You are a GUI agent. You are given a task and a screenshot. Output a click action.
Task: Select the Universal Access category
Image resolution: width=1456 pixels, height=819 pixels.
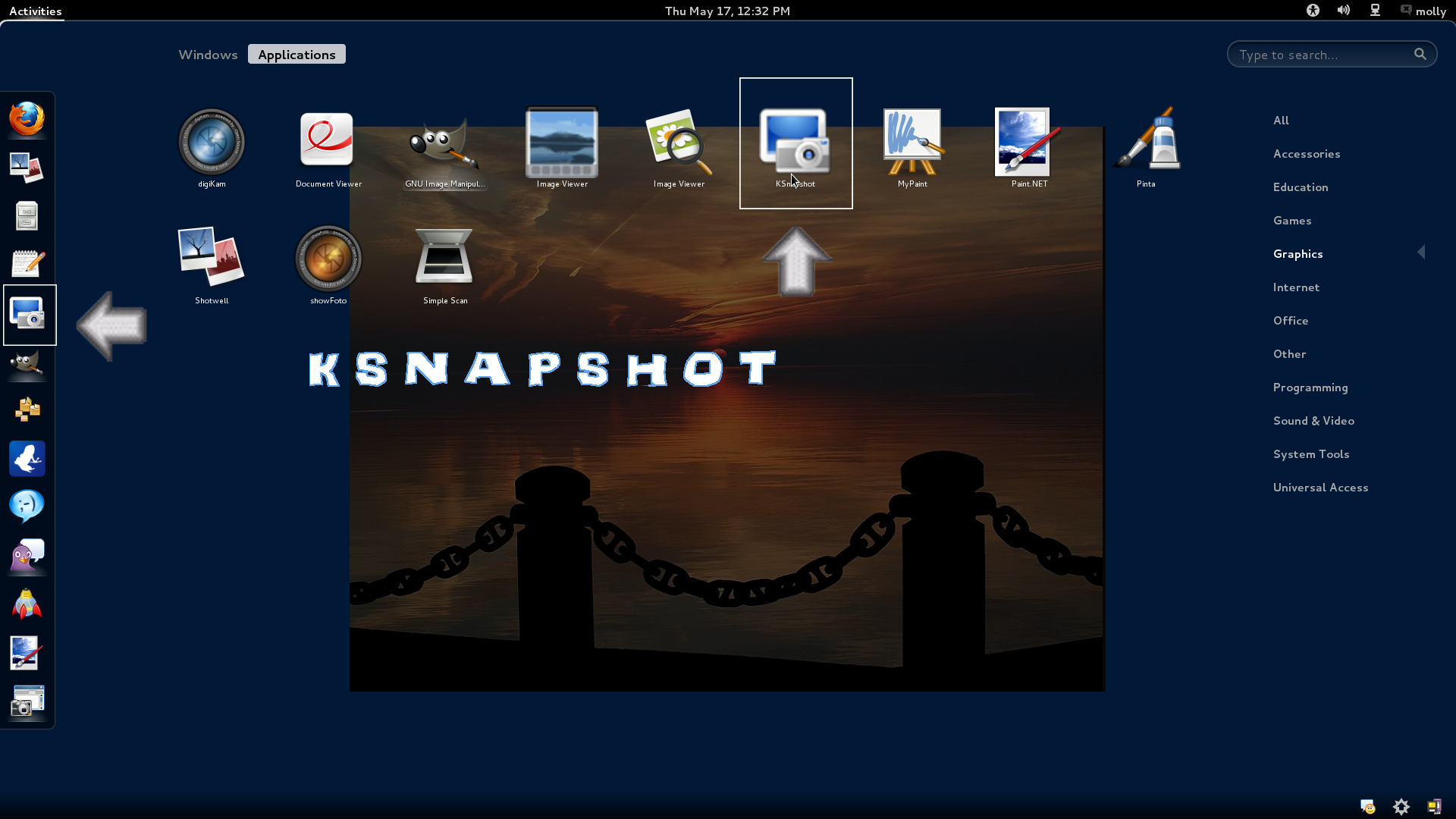tap(1320, 487)
